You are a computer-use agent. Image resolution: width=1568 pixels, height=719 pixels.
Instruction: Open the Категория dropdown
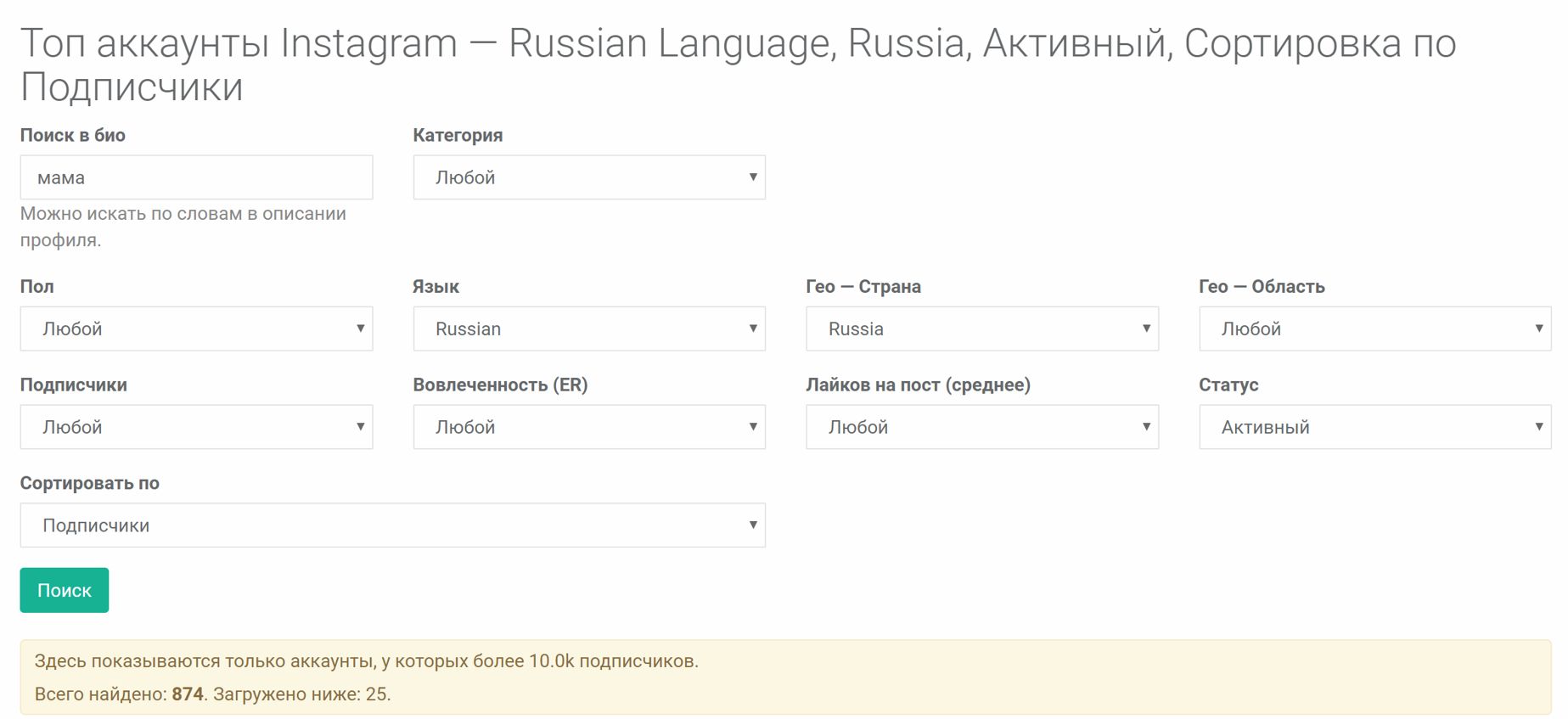[589, 177]
